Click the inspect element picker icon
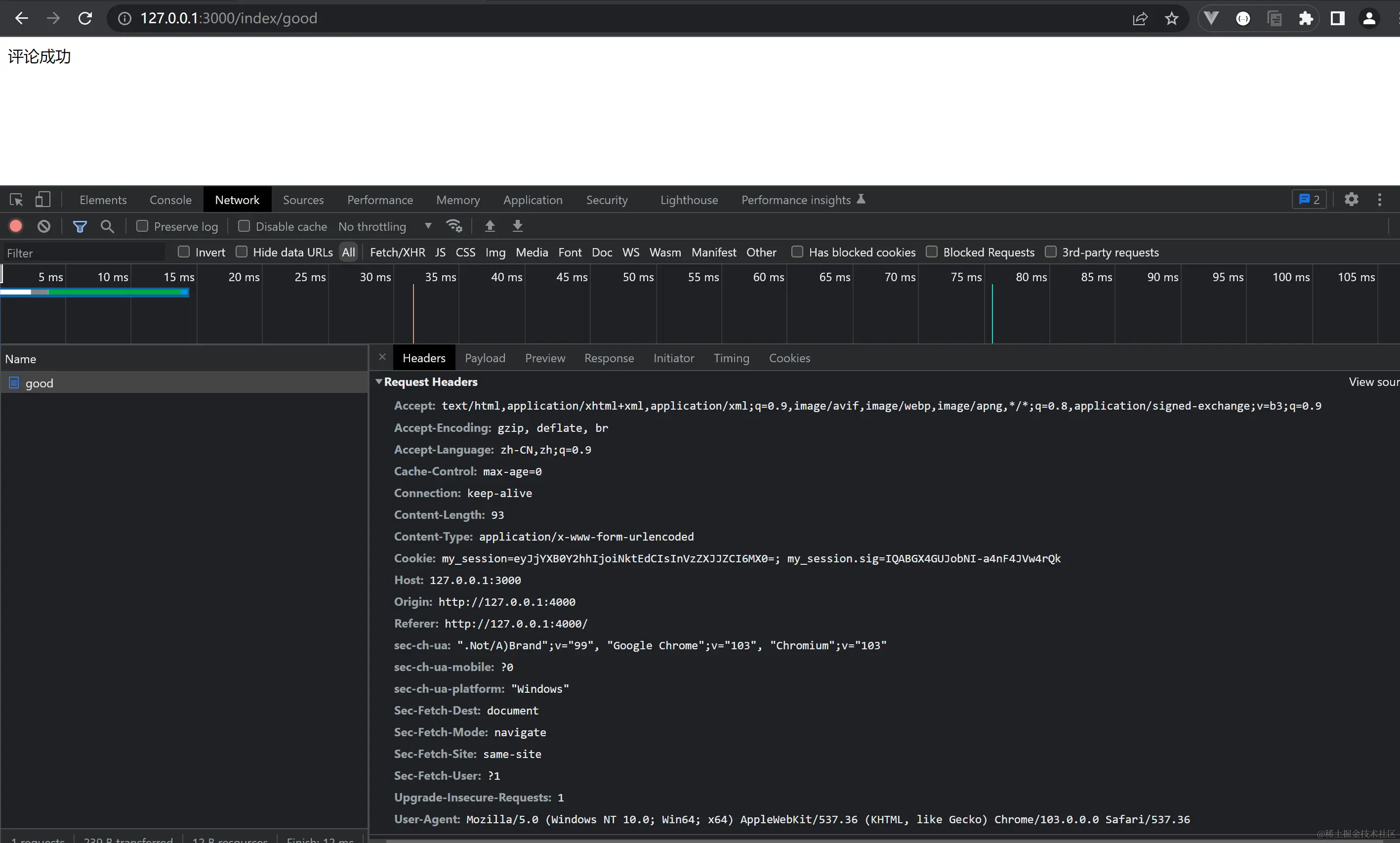This screenshot has width=1400, height=843. tap(16, 200)
